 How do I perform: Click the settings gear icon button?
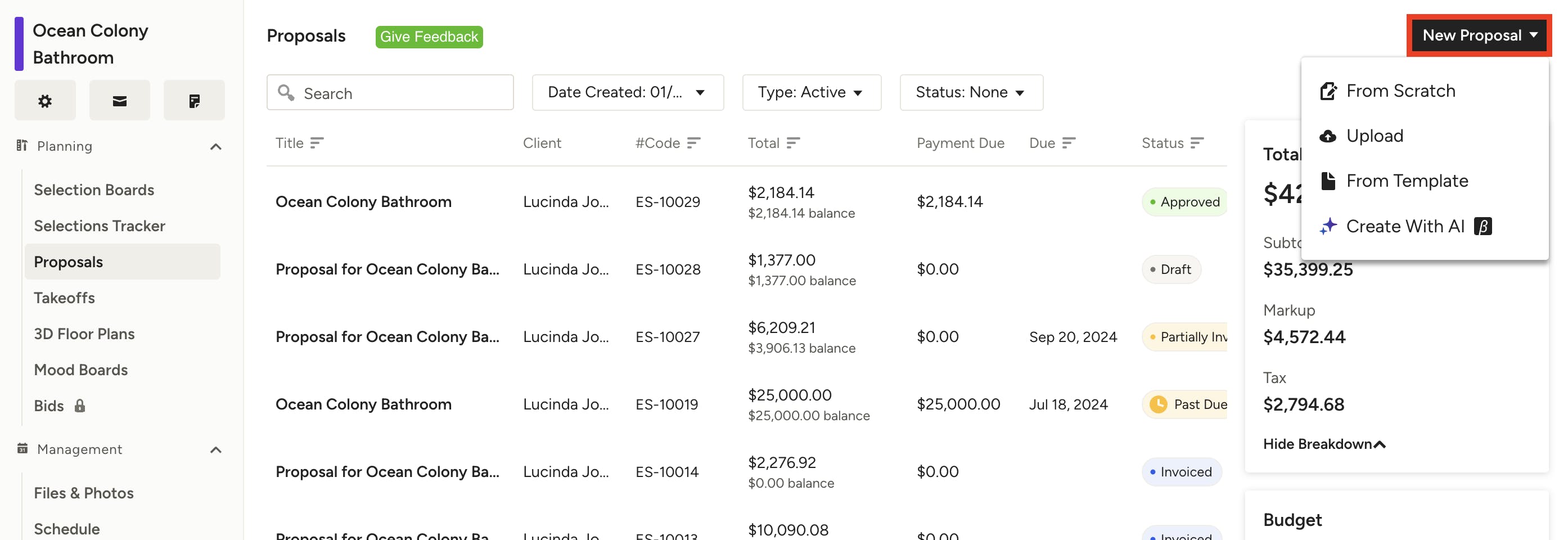click(x=45, y=101)
